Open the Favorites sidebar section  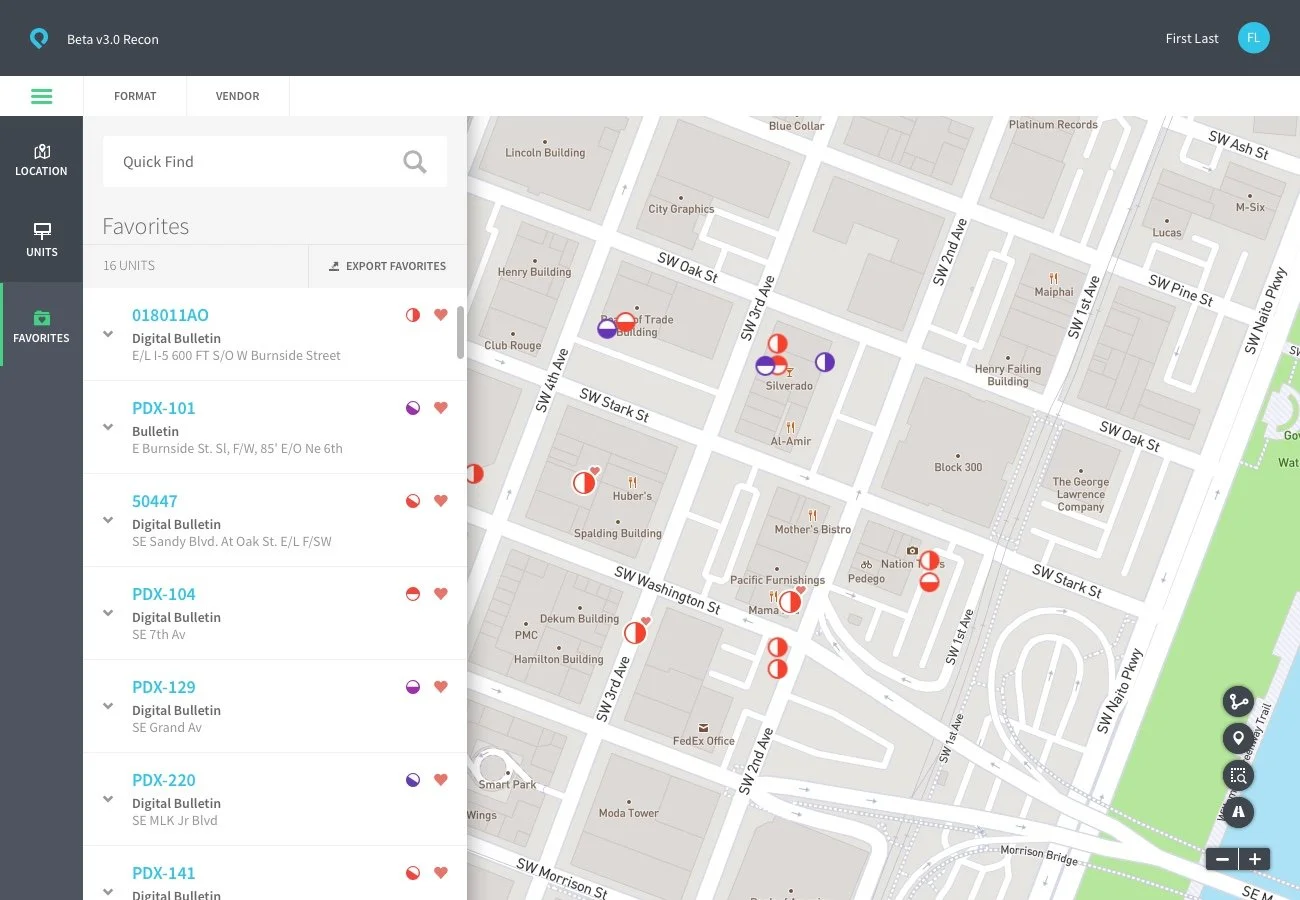click(x=41, y=325)
